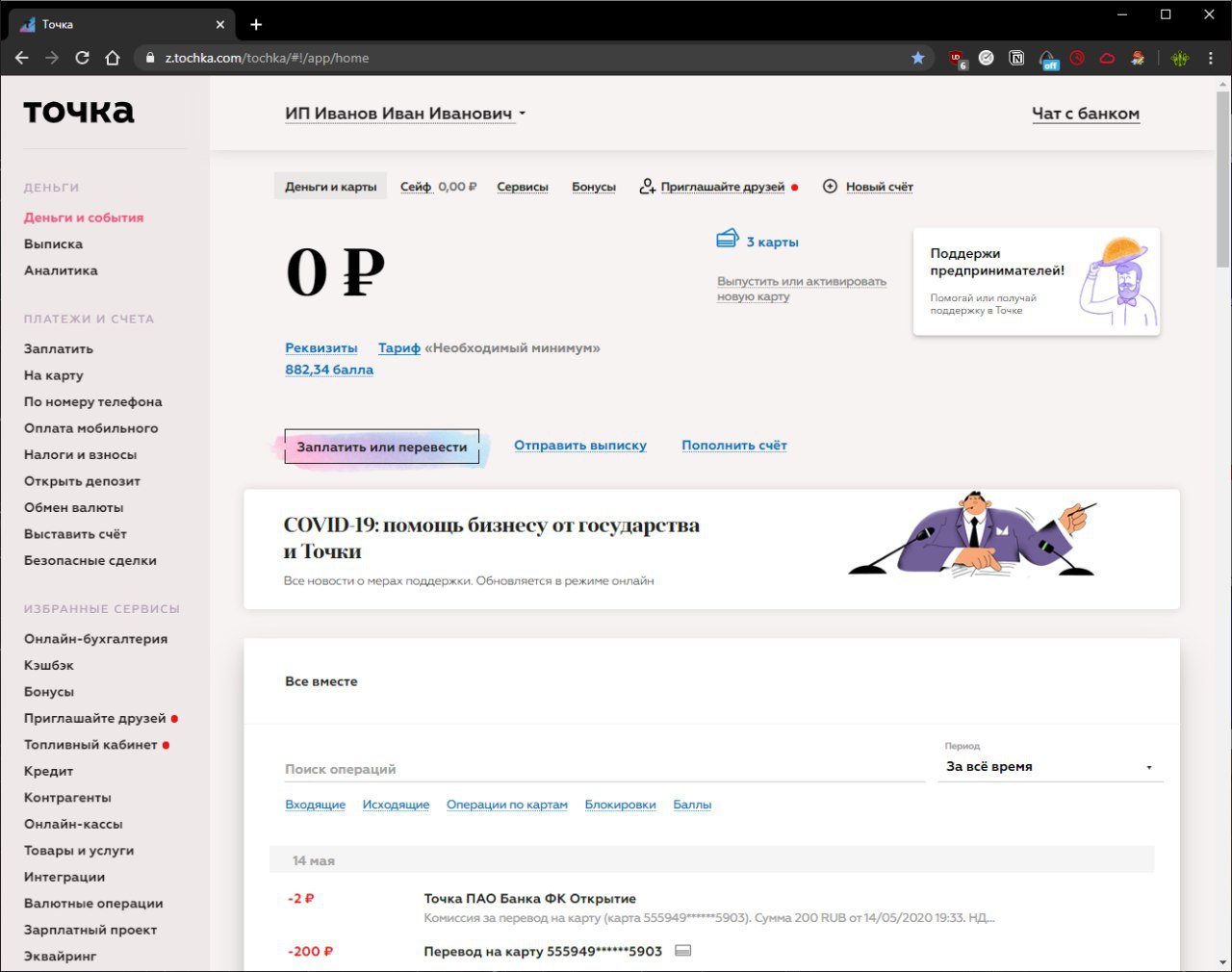
Task: Open Онлайн-кассы in sidebar
Action: pos(73,825)
